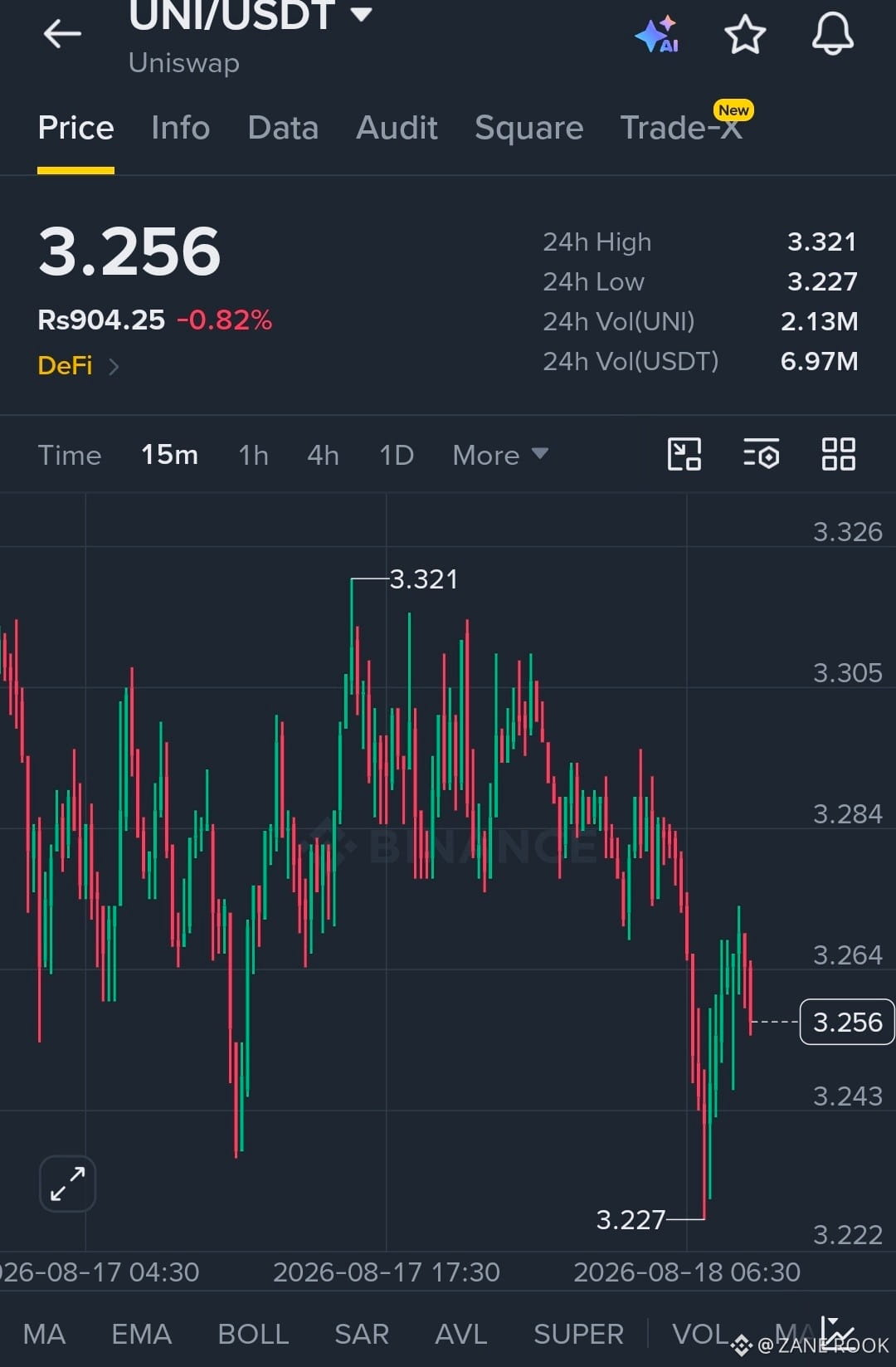Click the 24h Low value 3.227
The image size is (896, 1367).
[x=821, y=281]
